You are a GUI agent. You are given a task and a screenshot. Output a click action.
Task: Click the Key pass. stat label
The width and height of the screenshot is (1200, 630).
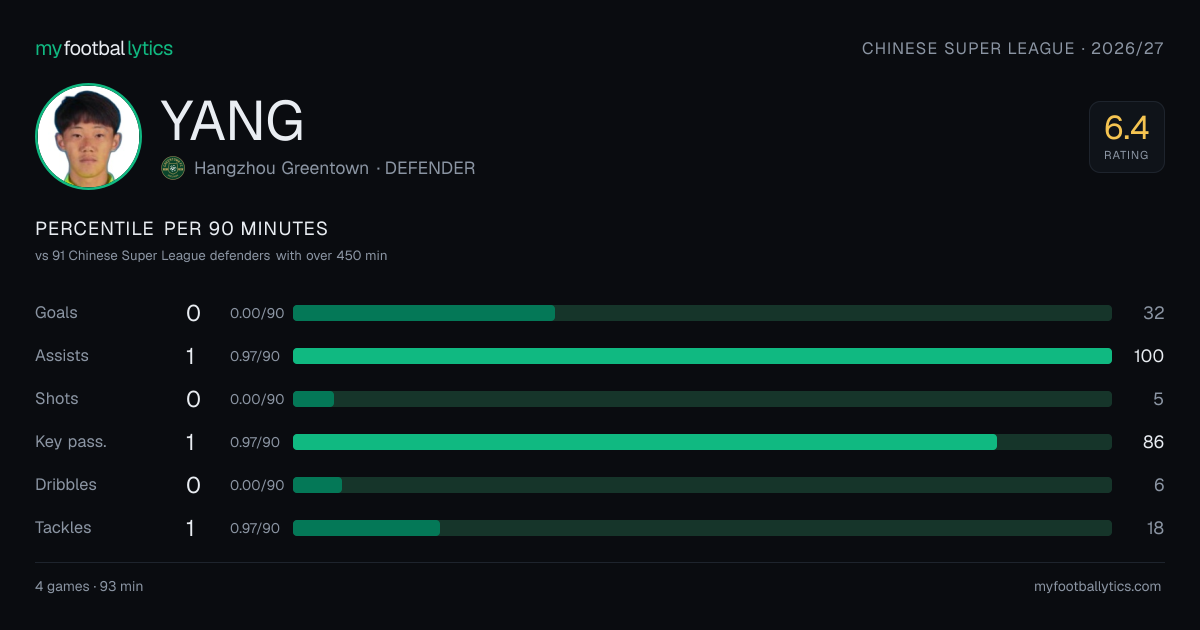click(x=71, y=442)
